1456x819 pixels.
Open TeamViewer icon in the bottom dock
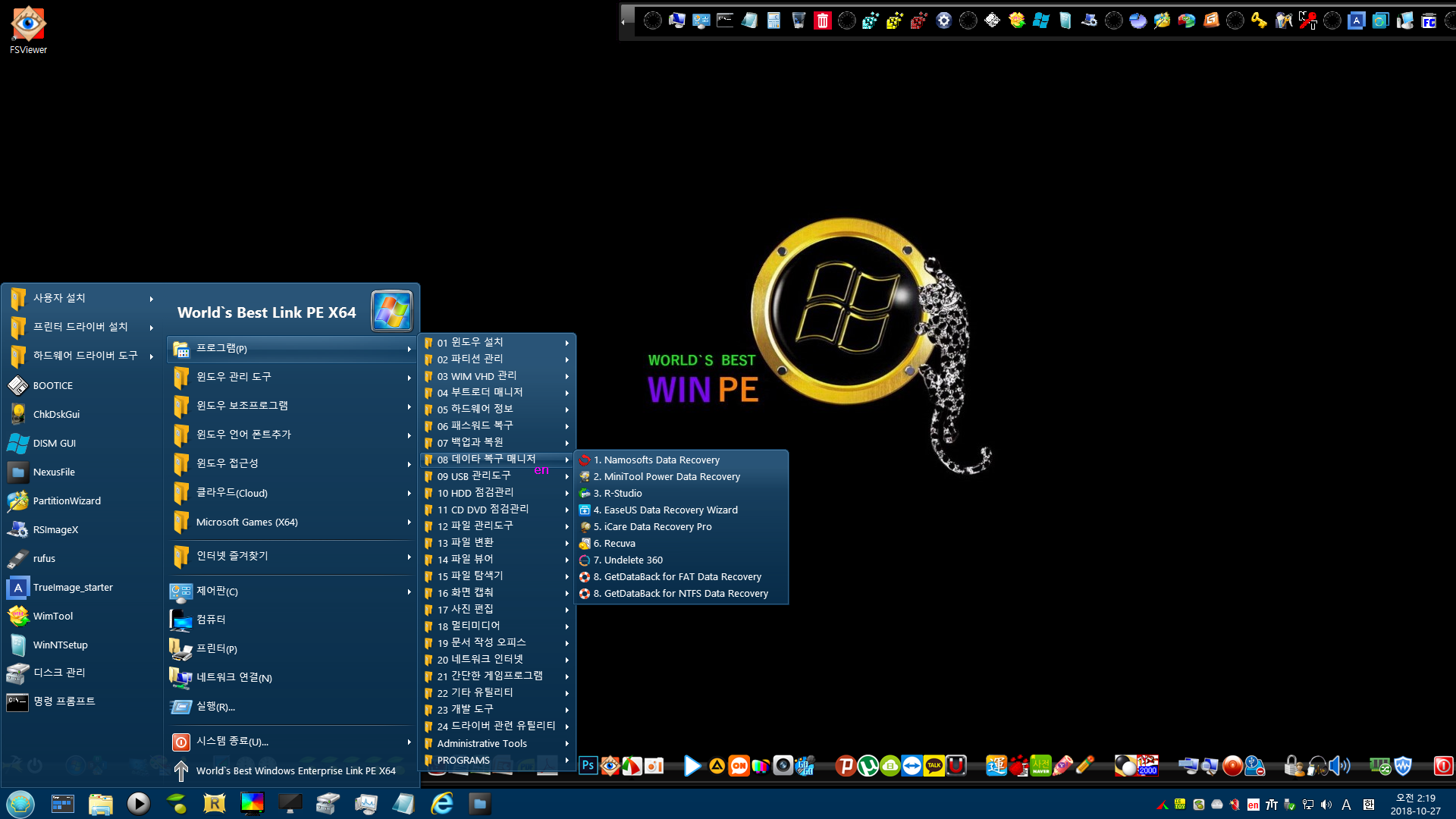(912, 766)
